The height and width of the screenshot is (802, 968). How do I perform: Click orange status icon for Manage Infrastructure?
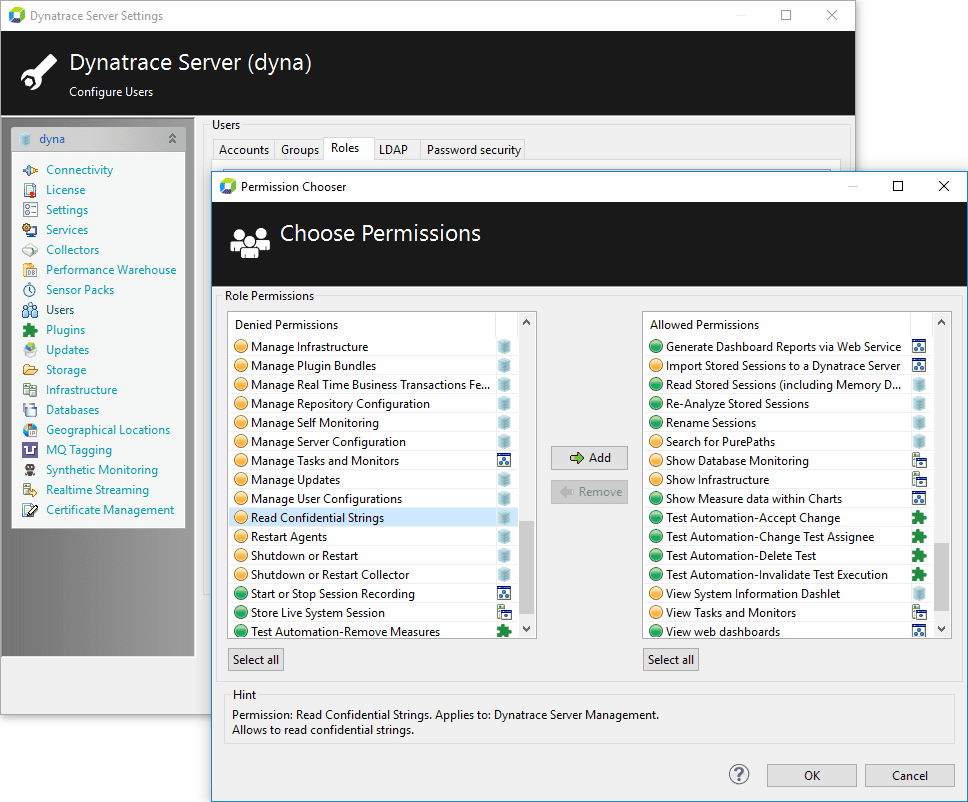coord(241,346)
